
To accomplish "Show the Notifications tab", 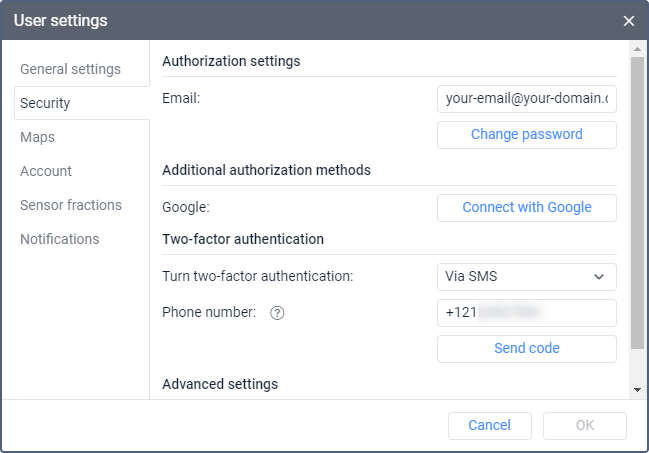I will coord(60,239).
